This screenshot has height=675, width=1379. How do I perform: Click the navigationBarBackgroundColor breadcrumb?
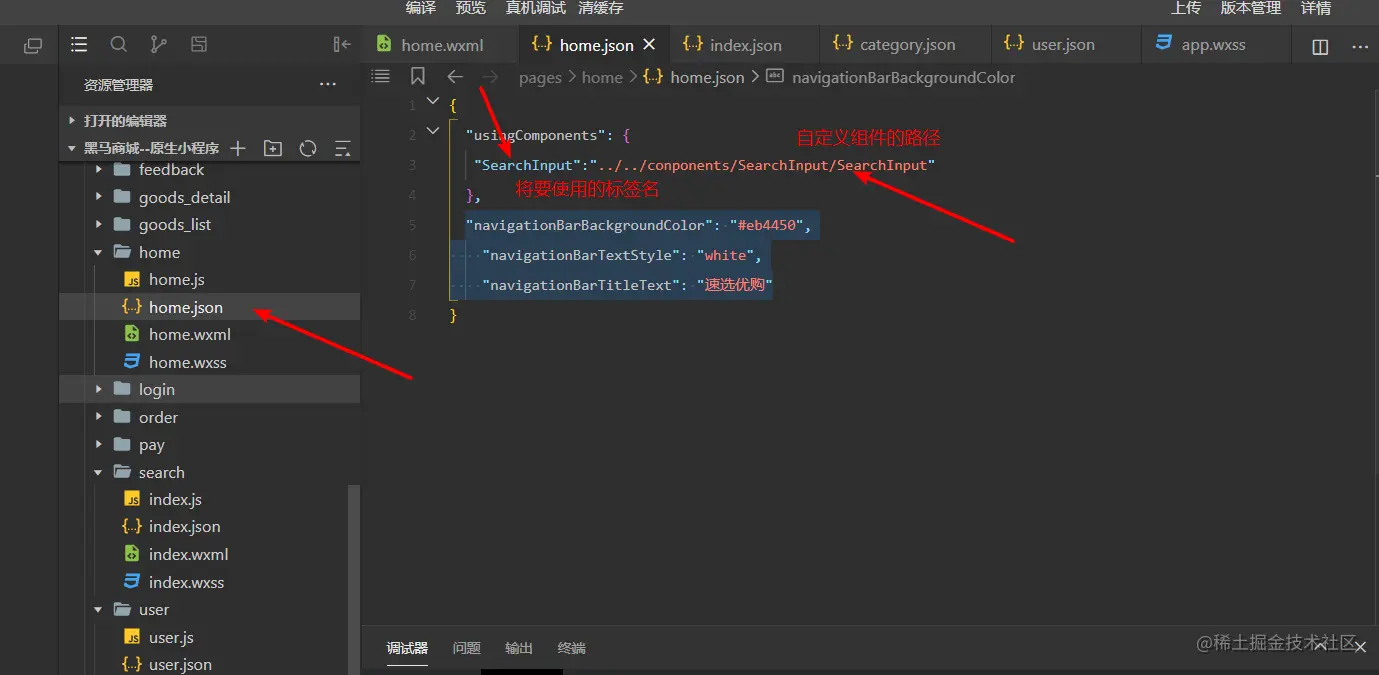[903, 77]
